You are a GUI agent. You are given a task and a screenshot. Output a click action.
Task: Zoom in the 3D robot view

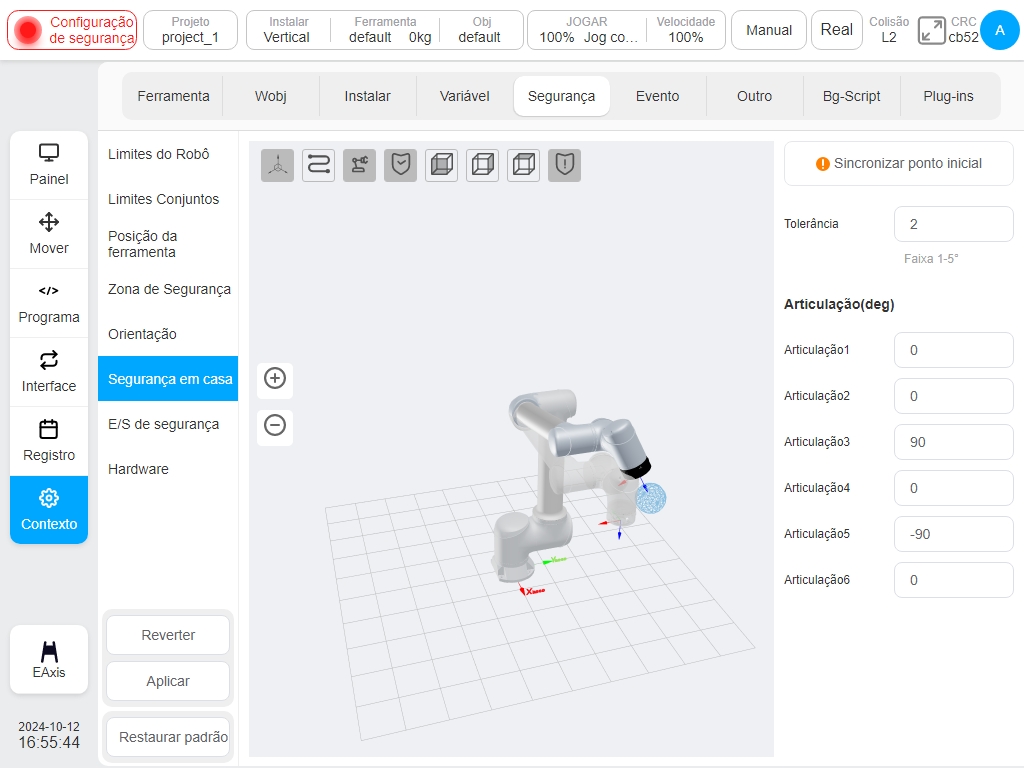[275, 378]
